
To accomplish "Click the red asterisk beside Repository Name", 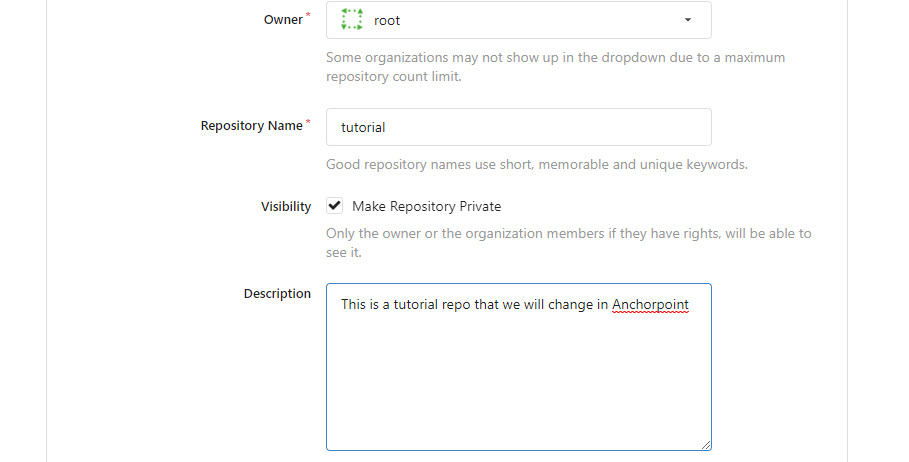I will click(308, 121).
